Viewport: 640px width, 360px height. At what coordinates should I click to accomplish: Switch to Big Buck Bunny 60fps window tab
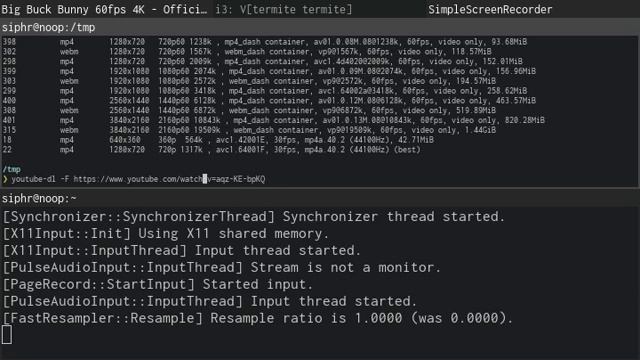(x=106, y=9)
